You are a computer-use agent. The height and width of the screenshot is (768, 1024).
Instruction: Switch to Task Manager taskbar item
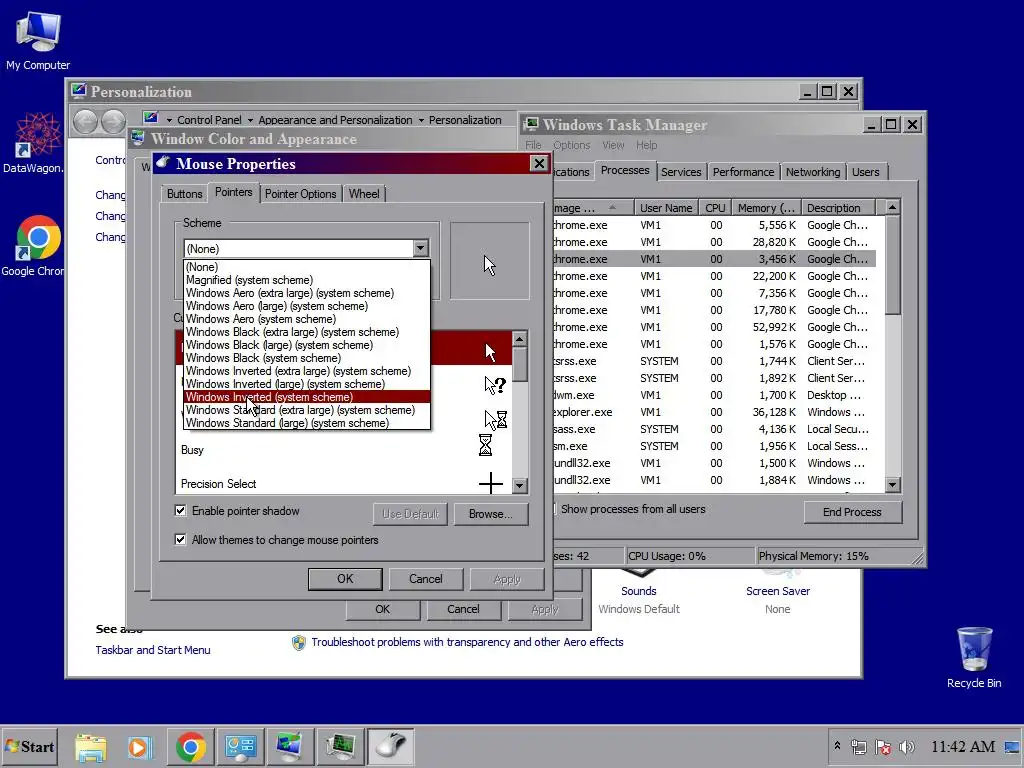340,746
